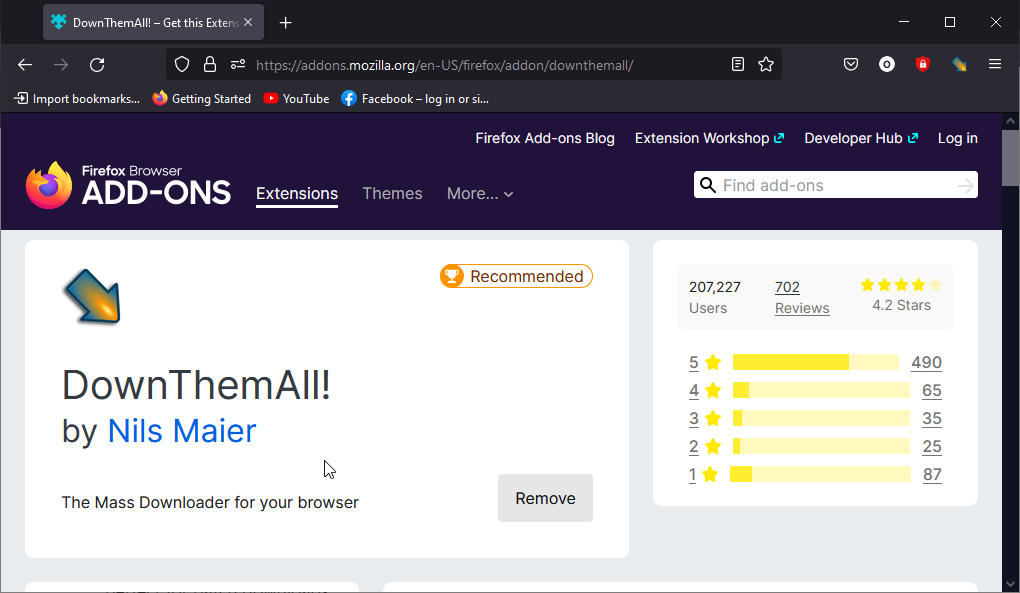Open author Nils Maier's profile

point(182,431)
